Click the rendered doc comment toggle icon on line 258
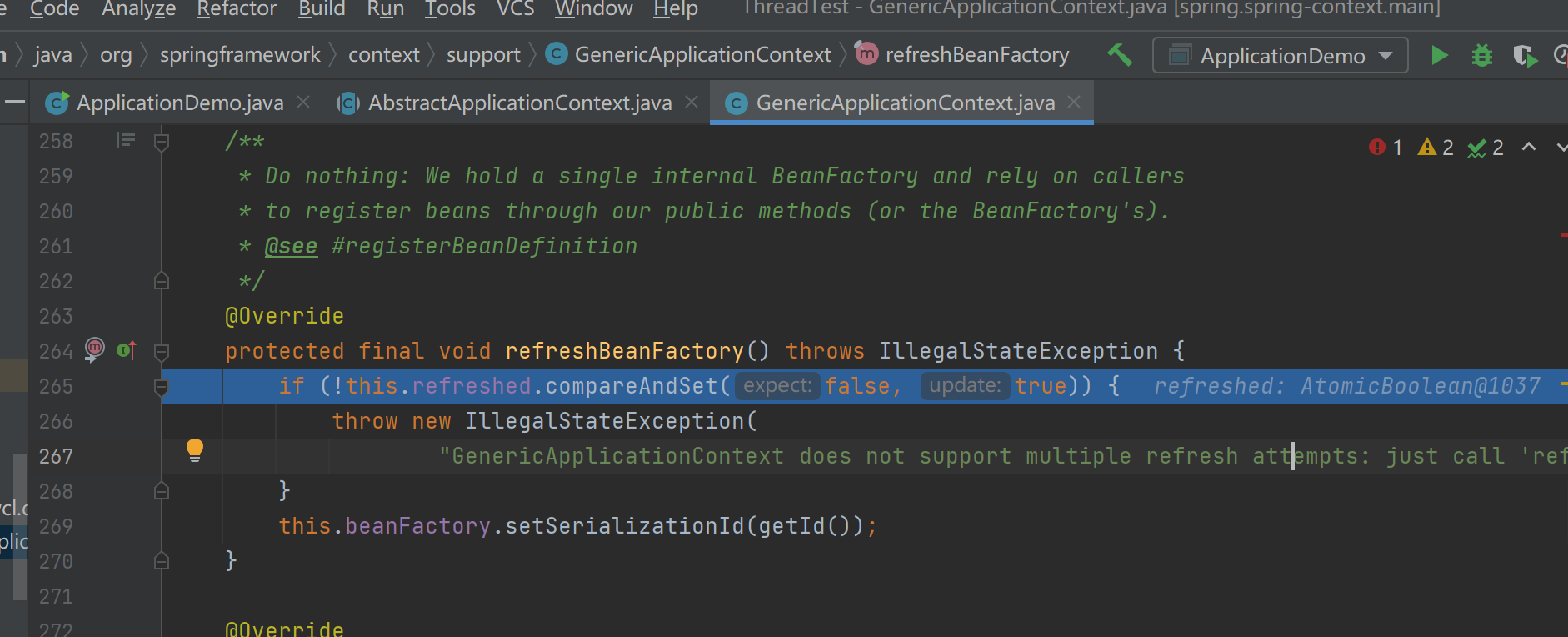 pos(125,140)
